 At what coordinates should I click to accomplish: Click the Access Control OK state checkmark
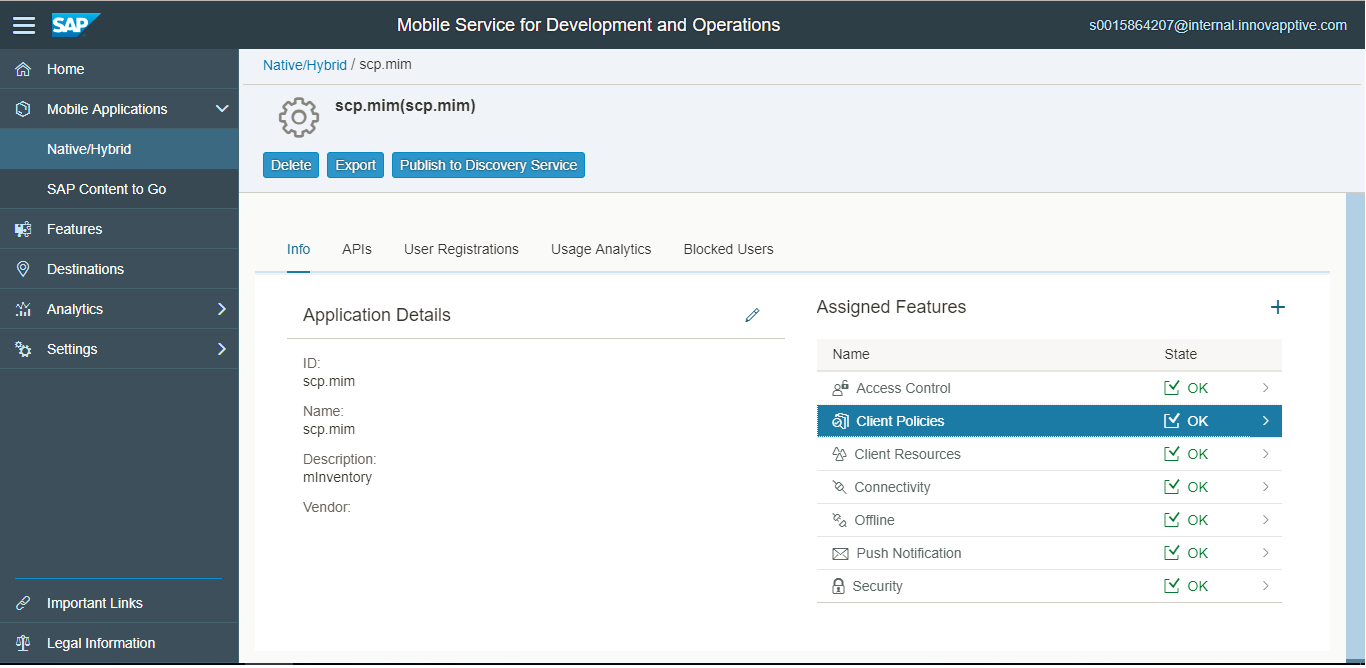click(x=1172, y=388)
